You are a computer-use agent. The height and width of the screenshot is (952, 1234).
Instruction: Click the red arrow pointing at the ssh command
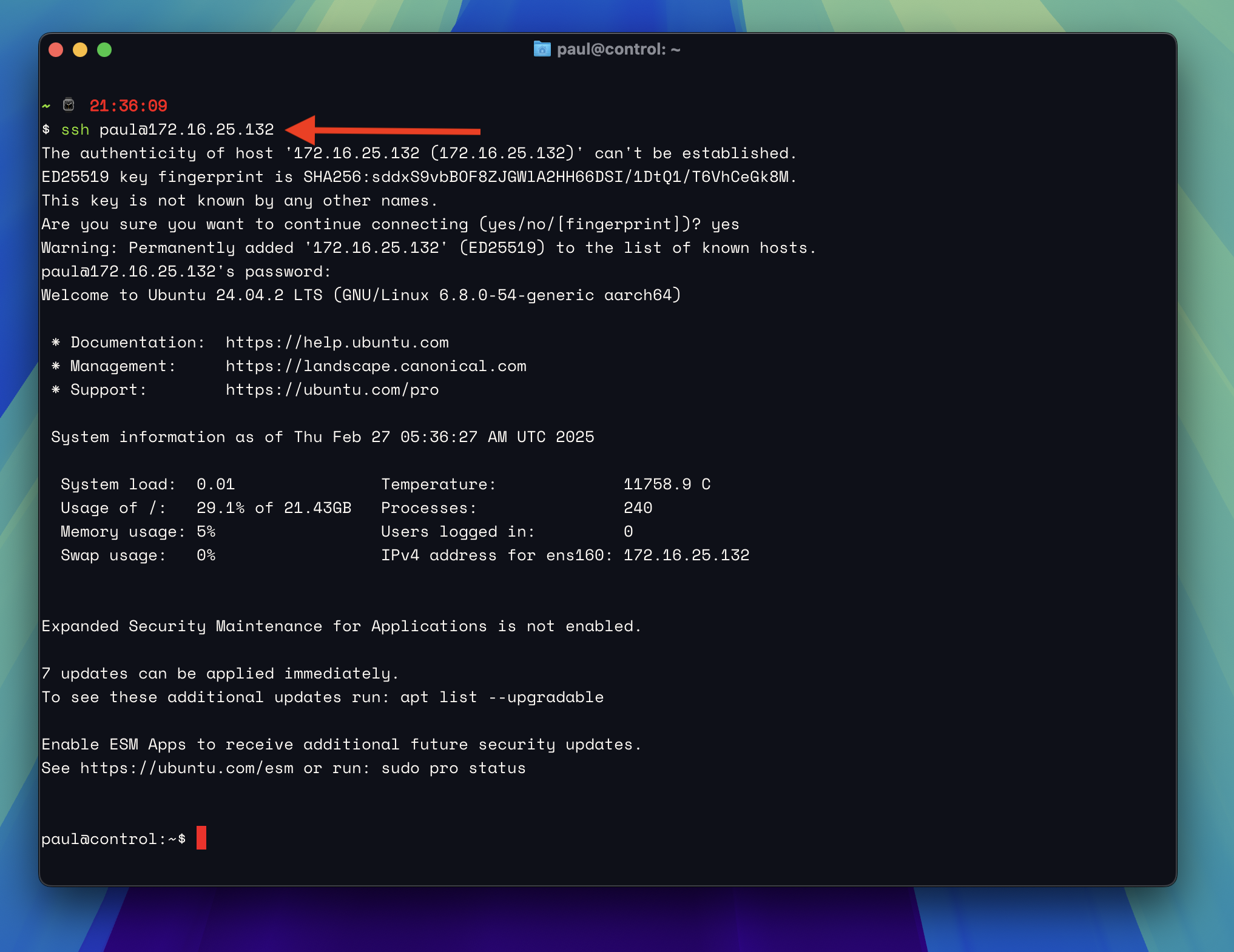coord(382,129)
